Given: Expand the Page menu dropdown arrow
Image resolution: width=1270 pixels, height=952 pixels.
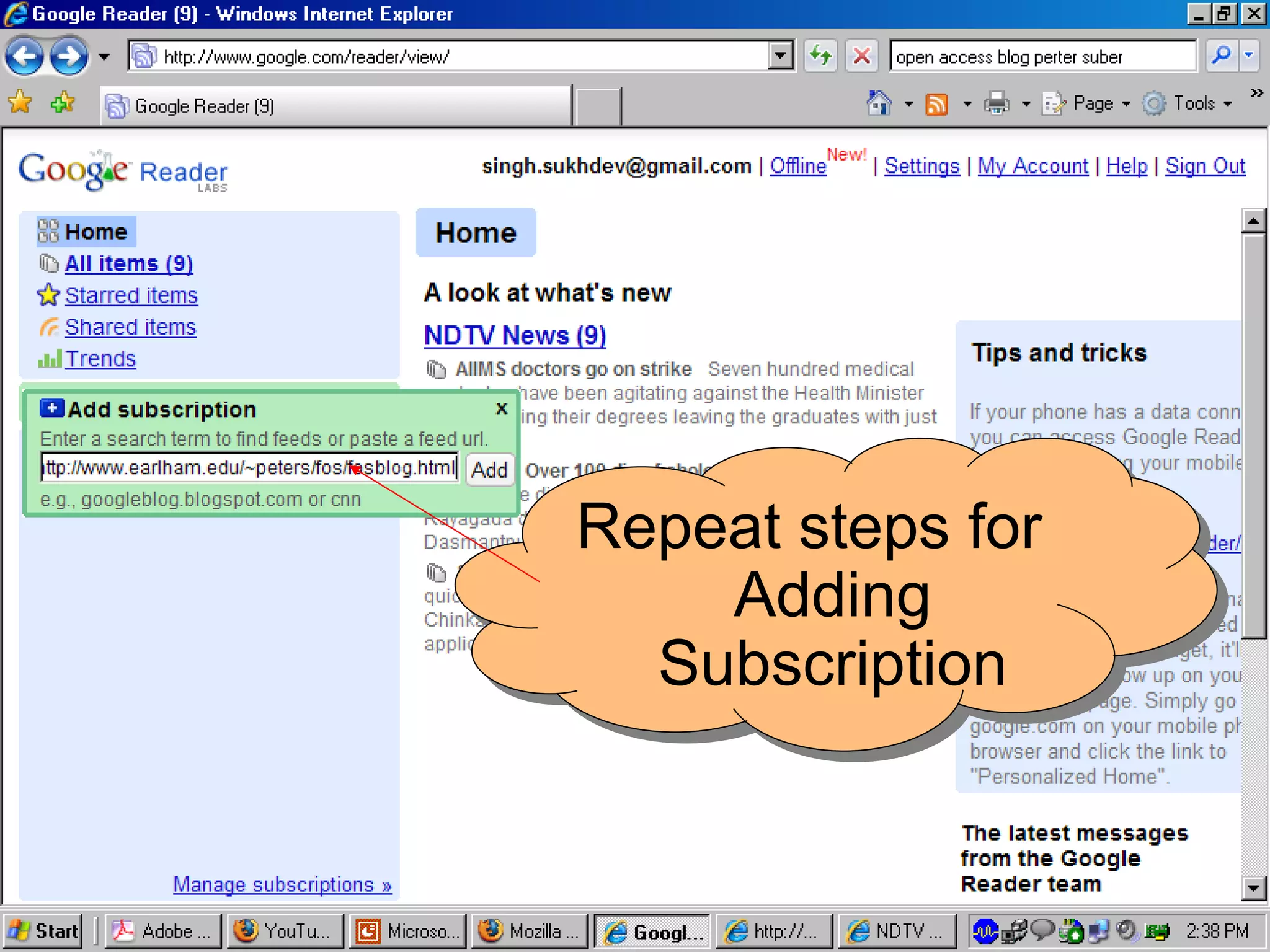Looking at the screenshot, I should (x=1126, y=104).
